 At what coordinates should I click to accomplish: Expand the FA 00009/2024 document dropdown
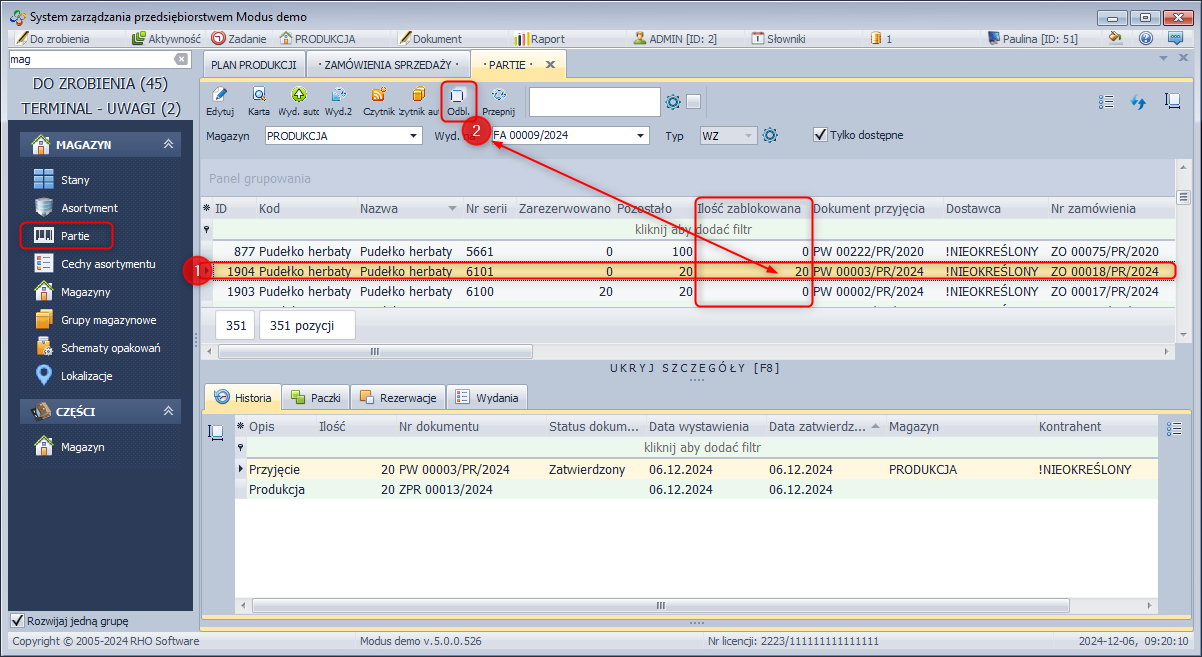click(640, 135)
